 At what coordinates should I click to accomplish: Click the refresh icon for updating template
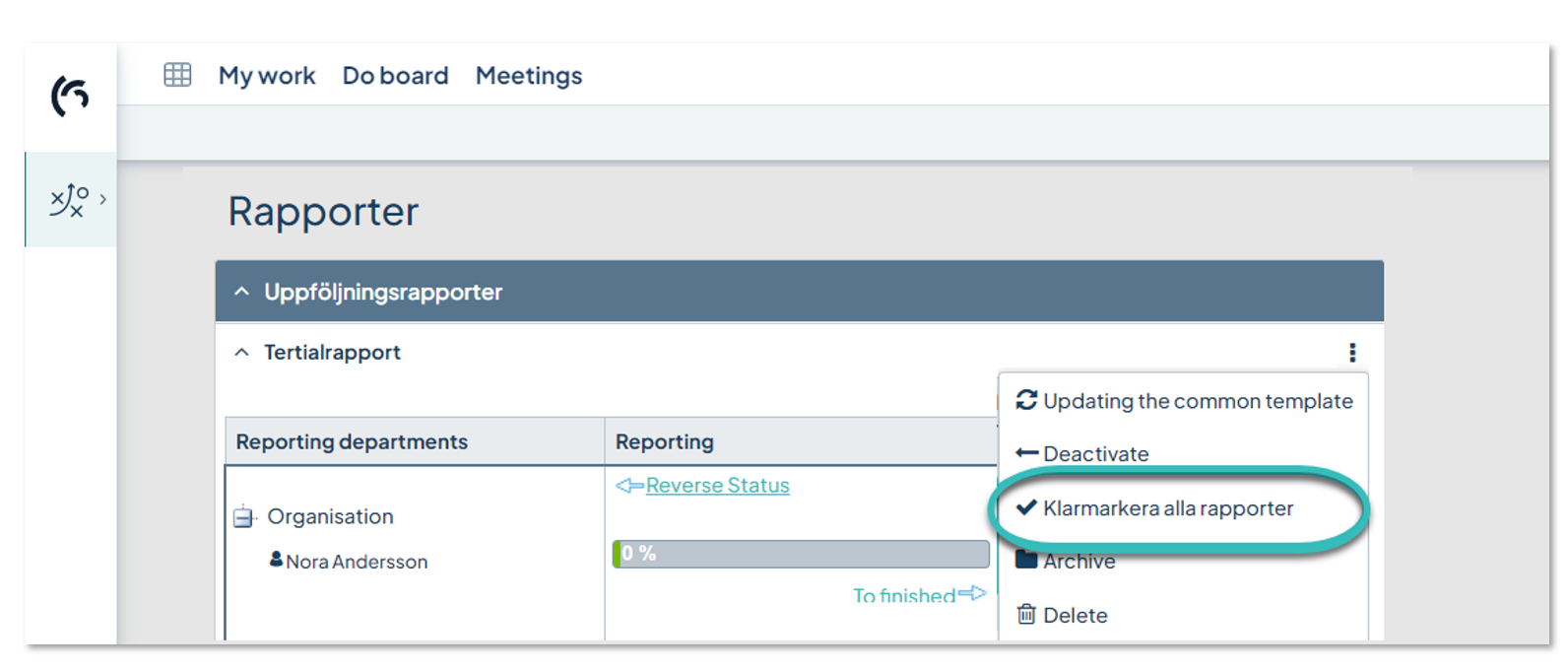tap(1026, 400)
